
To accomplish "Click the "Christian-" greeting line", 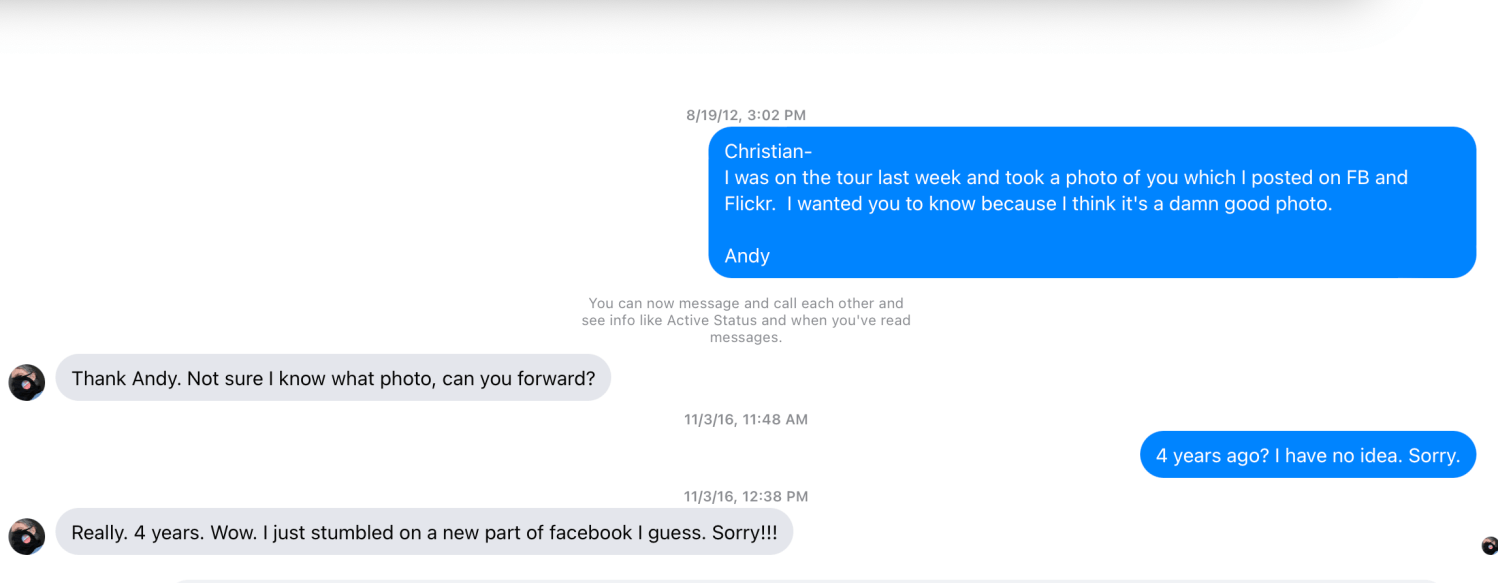I will click(x=768, y=152).
